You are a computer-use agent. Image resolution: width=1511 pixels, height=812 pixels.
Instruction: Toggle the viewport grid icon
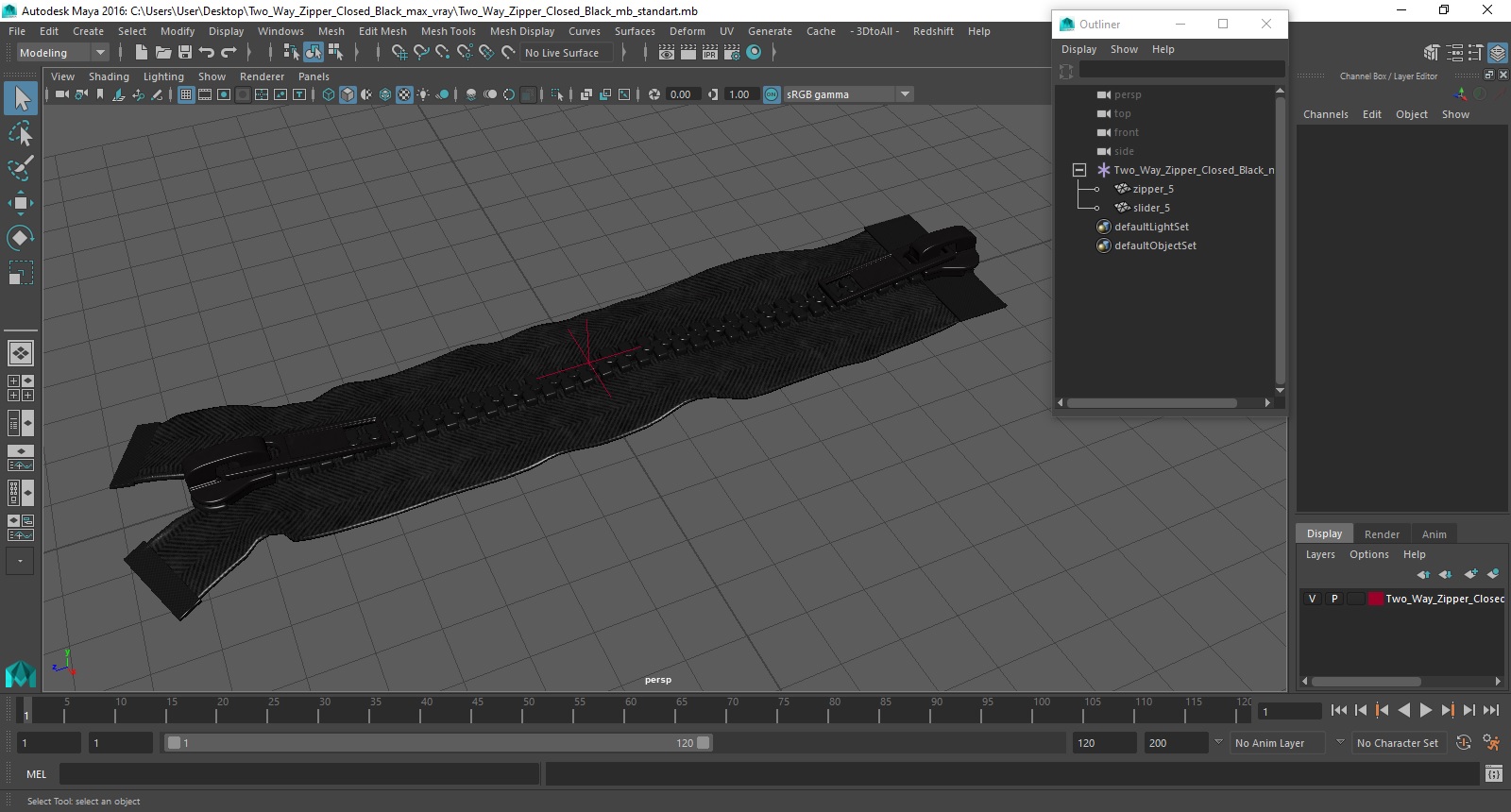(186, 94)
